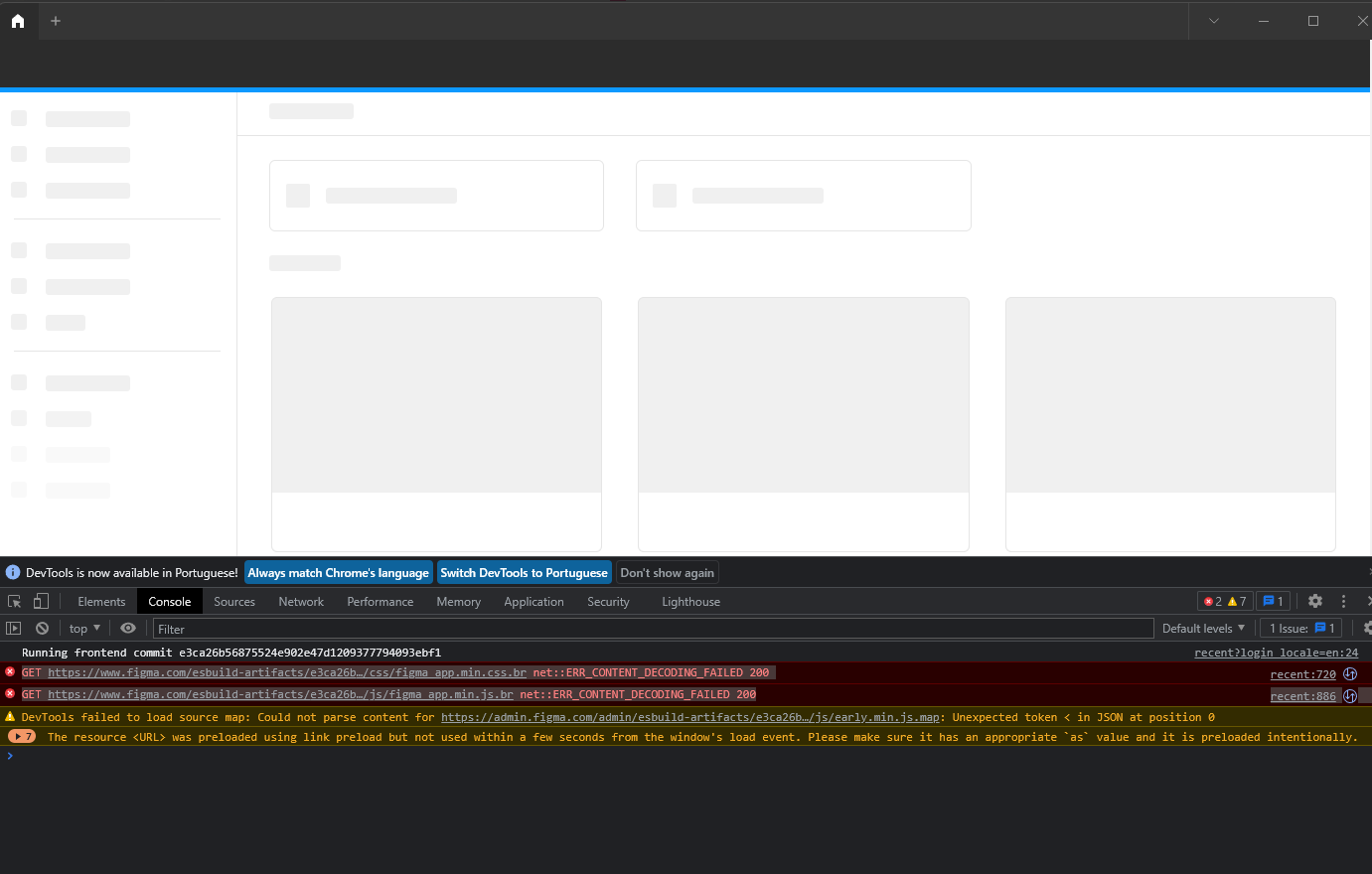Click Switch DevTools to Portuguese button

click(524, 573)
